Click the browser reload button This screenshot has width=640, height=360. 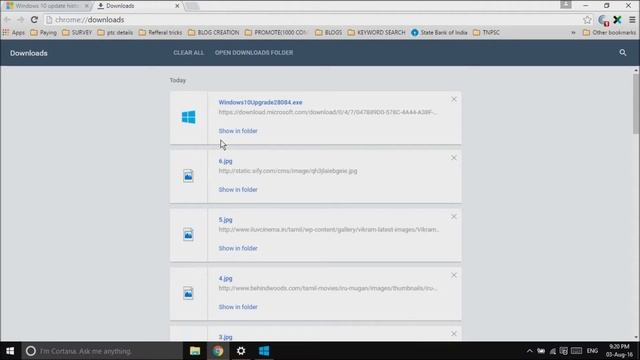pos(34,20)
